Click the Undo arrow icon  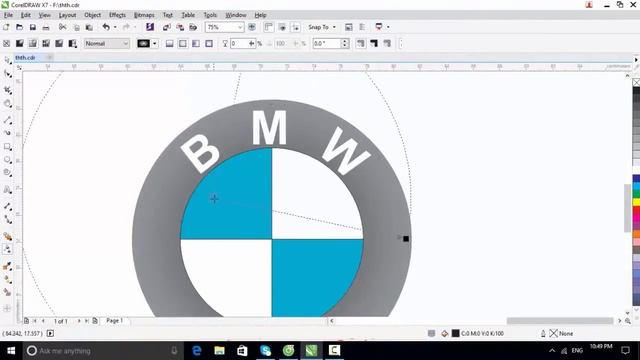106,27
